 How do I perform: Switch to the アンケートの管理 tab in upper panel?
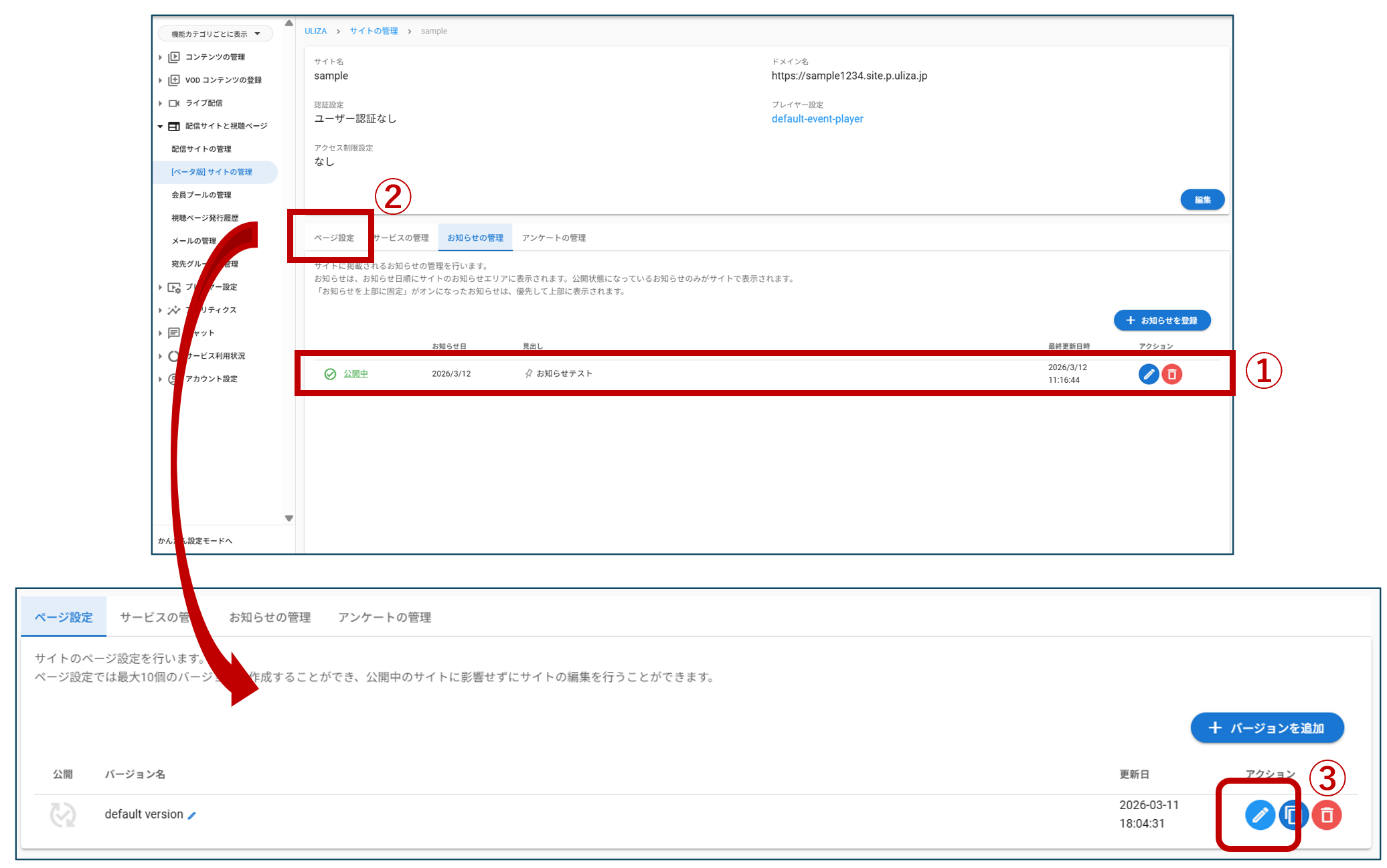tap(554, 238)
